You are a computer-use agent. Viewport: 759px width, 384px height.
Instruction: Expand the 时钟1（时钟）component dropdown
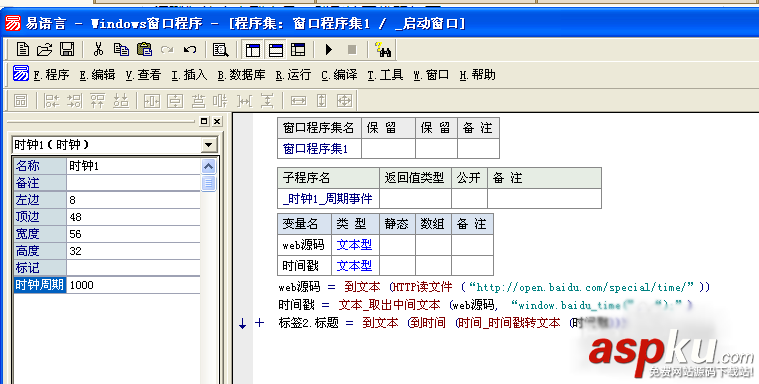click(x=209, y=145)
